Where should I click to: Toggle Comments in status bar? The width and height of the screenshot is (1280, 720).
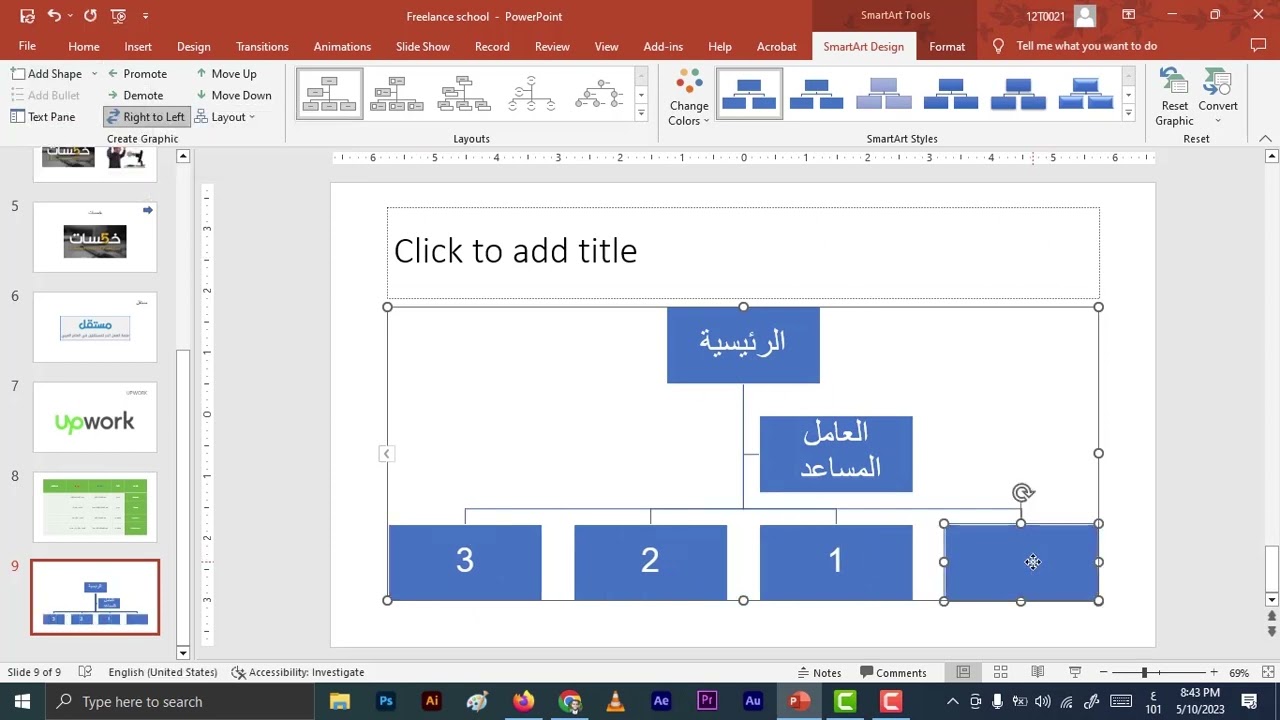pos(893,673)
